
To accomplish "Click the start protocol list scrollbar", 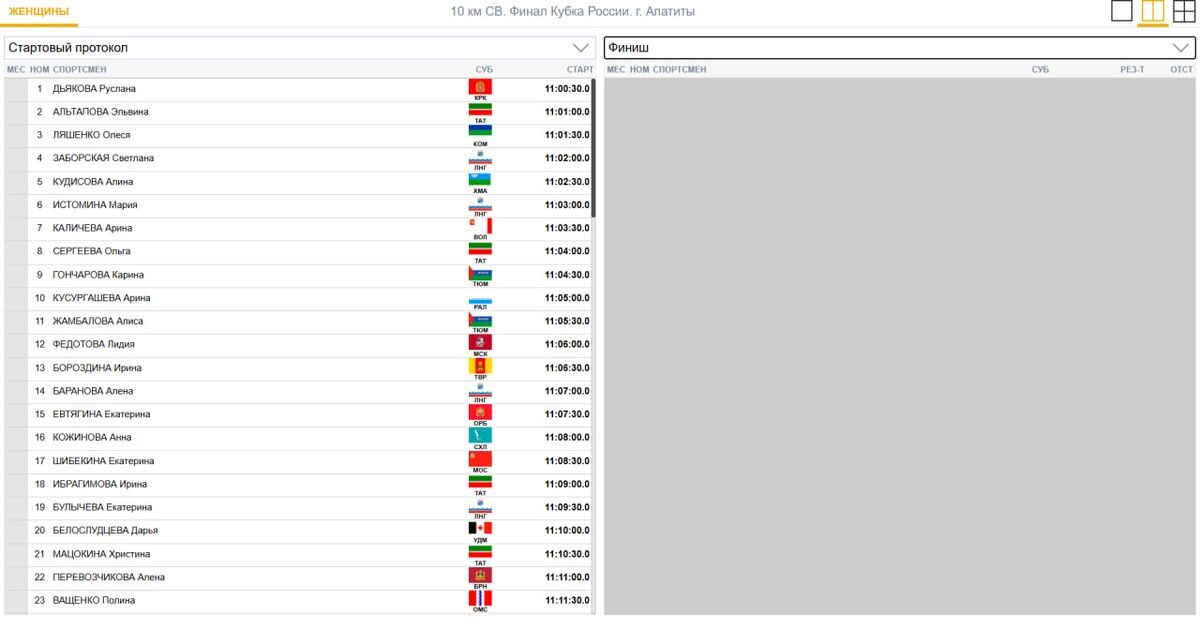I will click(x=593, y=148).
